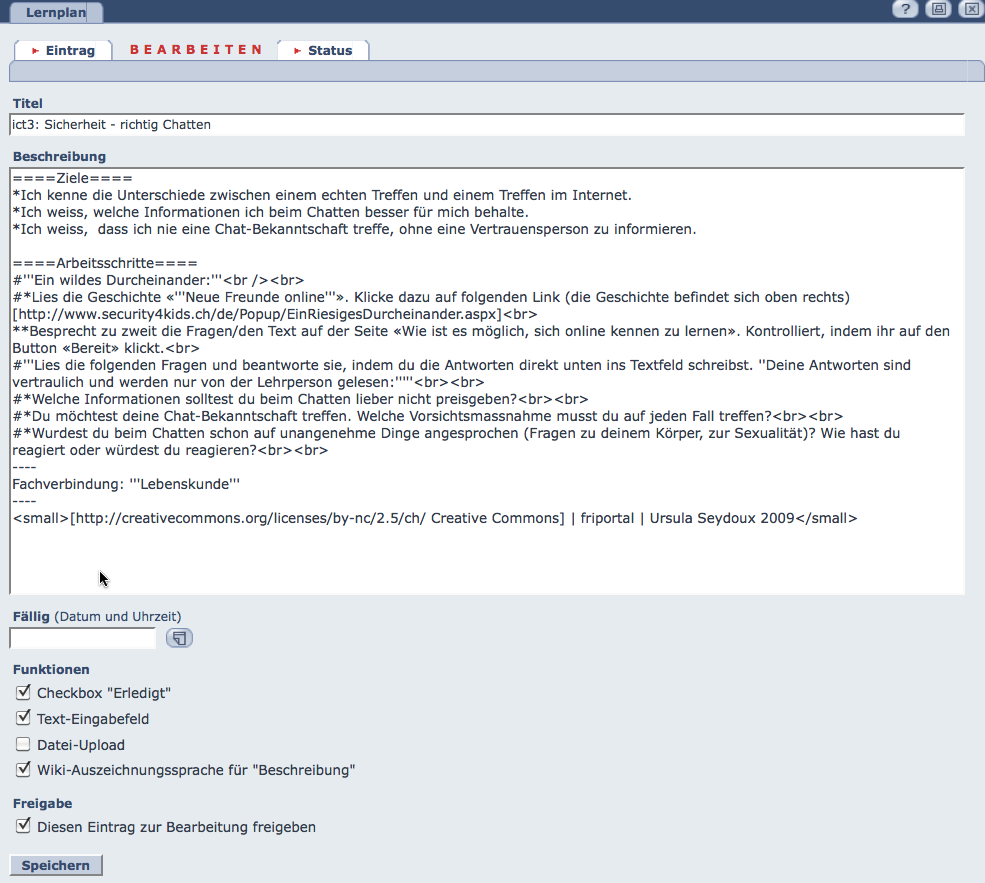Viewport: 985px width, 883px height.
Task: Enable the Datei-Upload checkbox
Action: pyautogui.click(x=23, y=744)
